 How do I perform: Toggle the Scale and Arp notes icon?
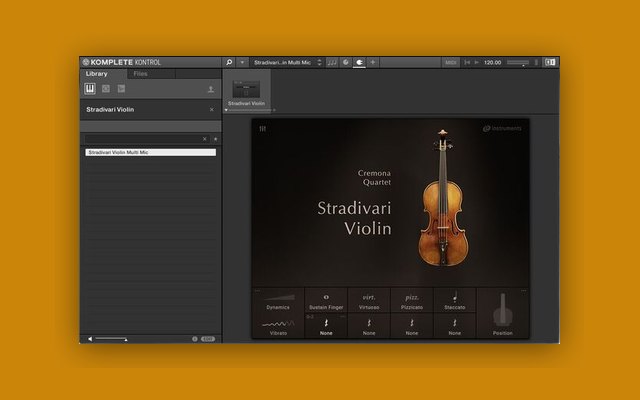[332, 62]
